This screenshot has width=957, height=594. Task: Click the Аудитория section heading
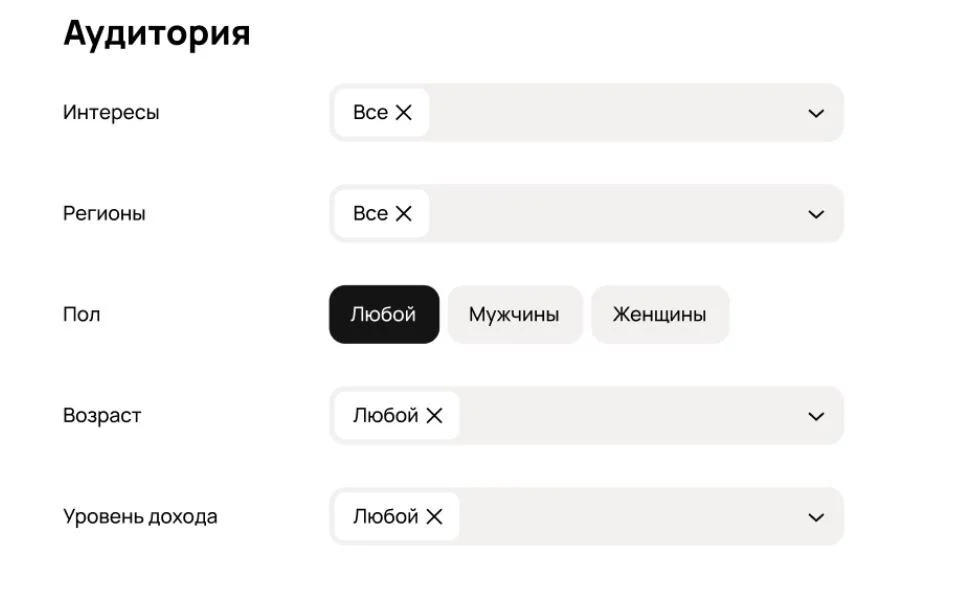(x=158, y=32)
